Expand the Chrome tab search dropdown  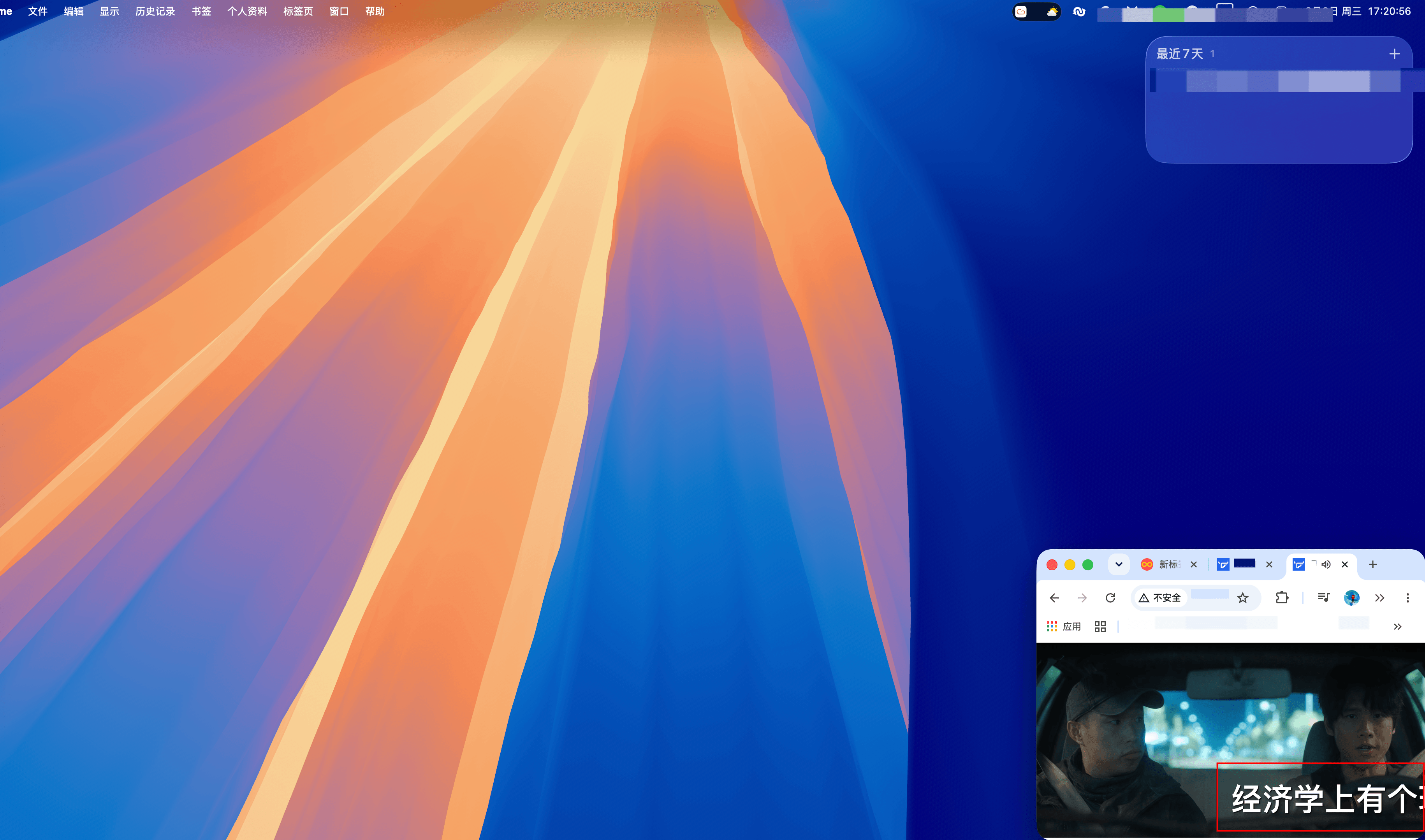tap(1119, 564)
